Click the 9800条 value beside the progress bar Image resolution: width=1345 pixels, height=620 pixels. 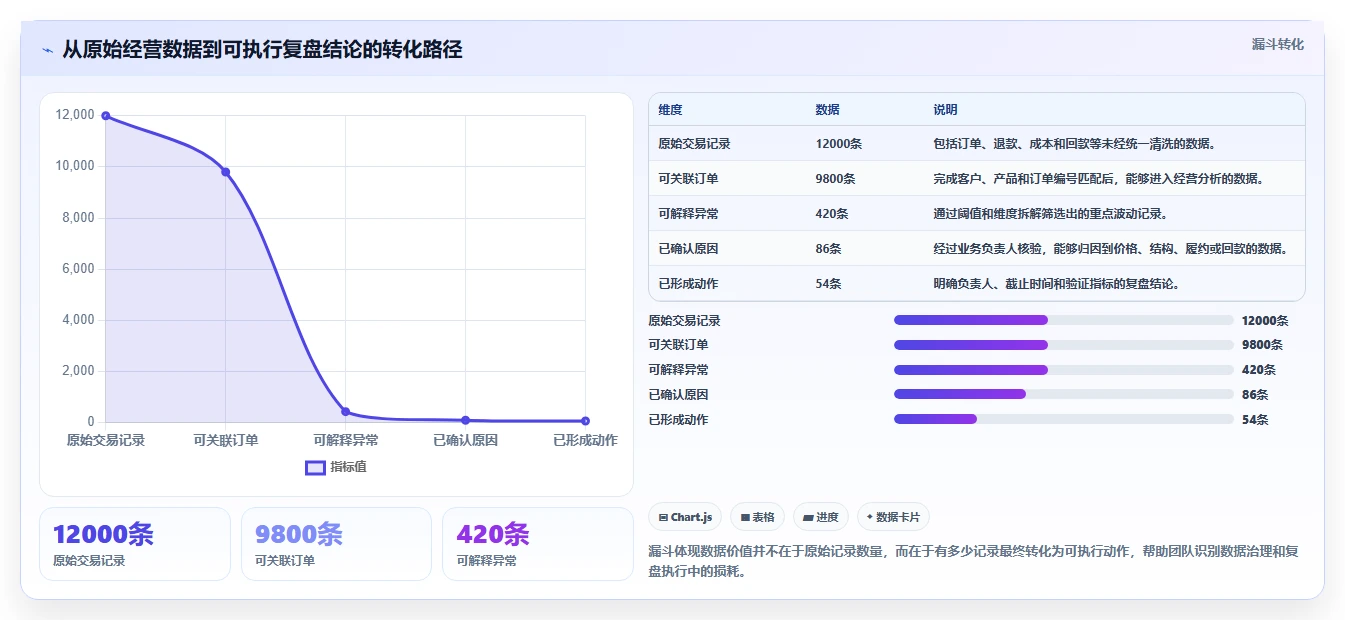pos(1262,344)
